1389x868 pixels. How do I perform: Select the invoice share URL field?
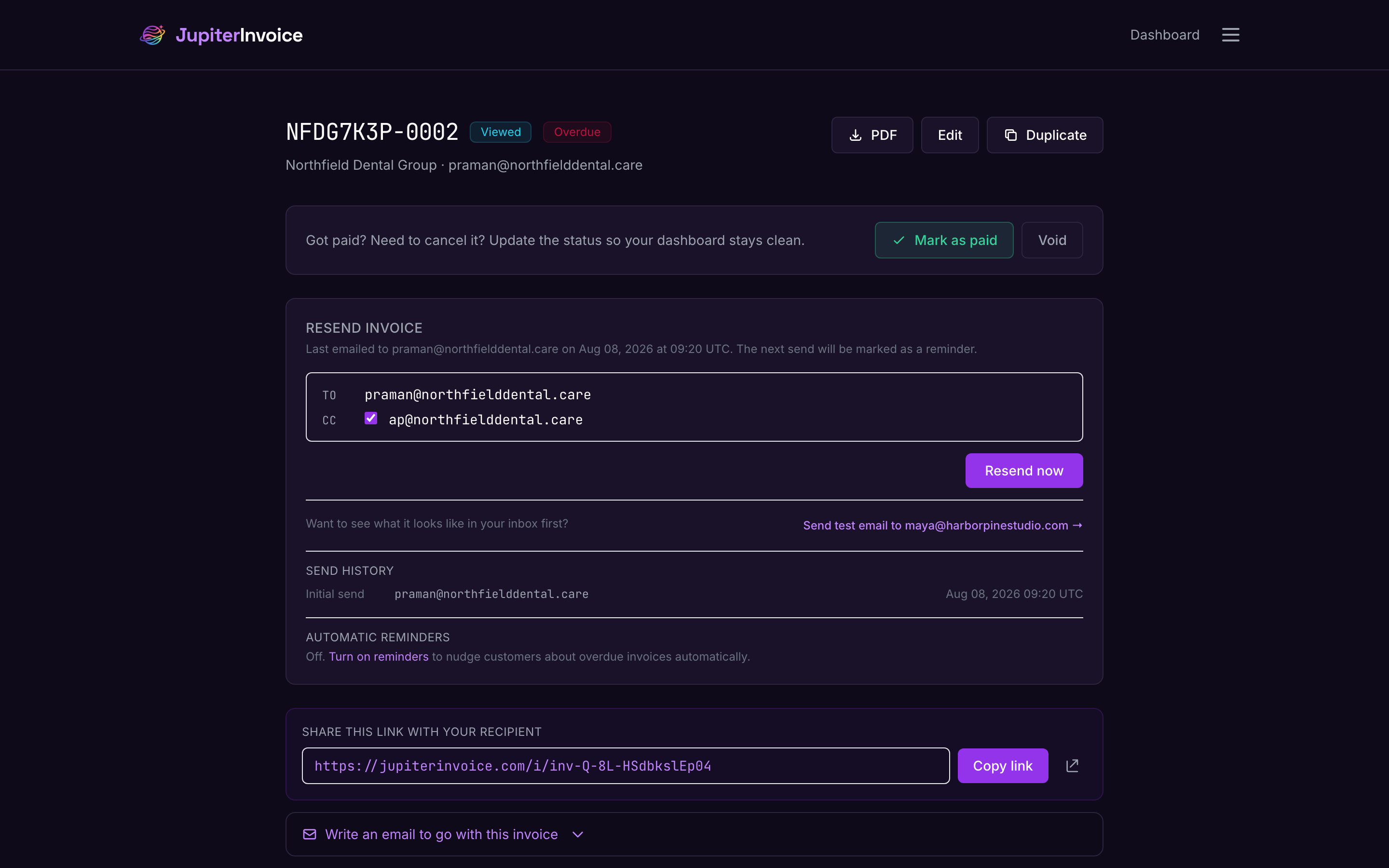pos(626,766)
